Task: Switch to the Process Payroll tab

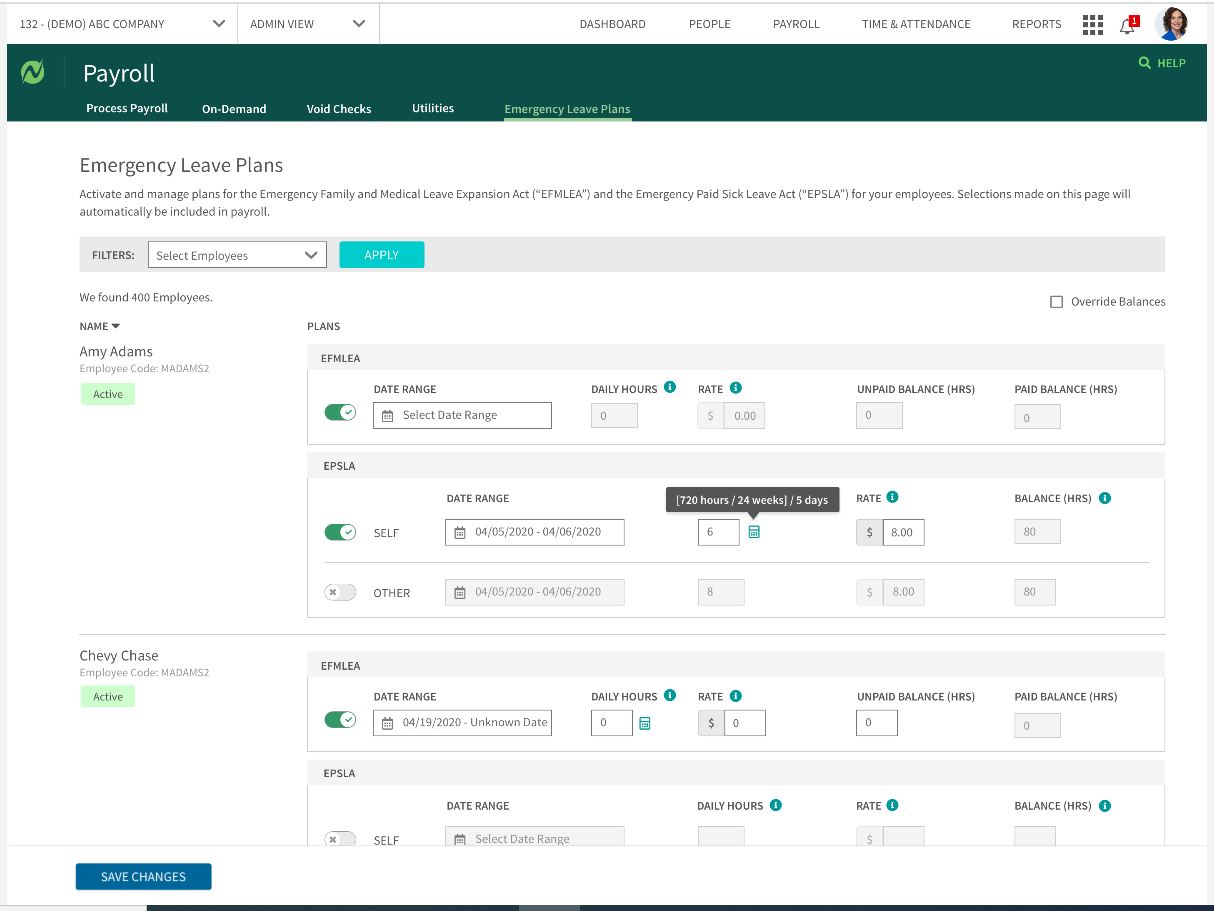Action: (x=127, y=109)
